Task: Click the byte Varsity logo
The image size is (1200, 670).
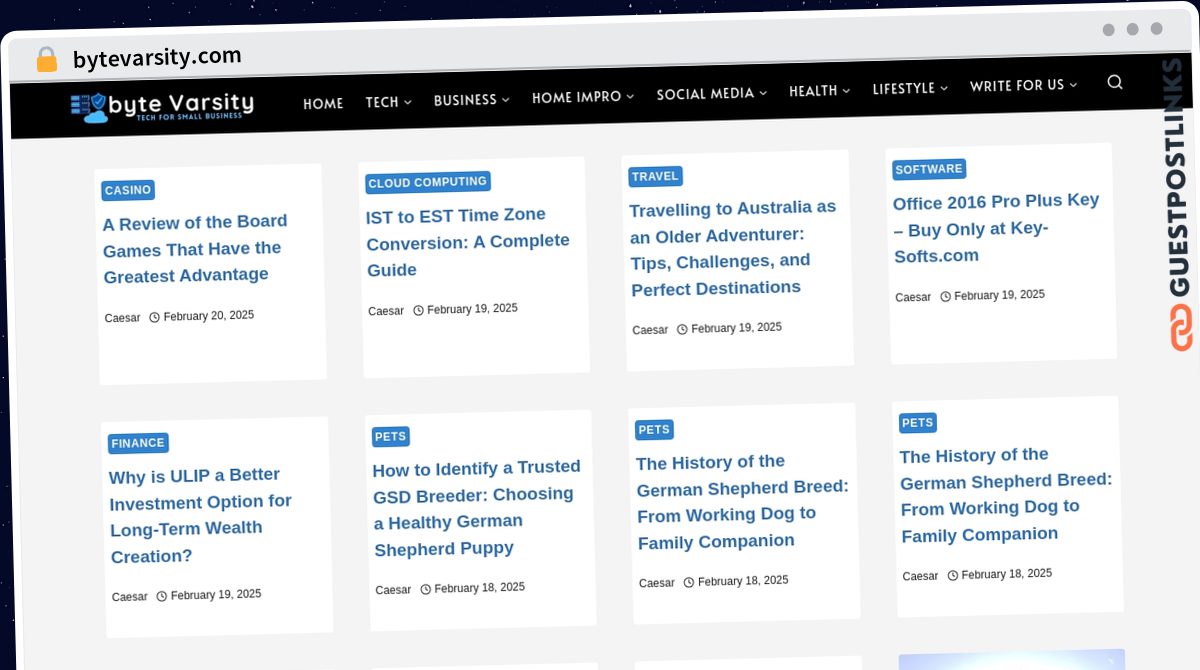Action: 163,106
